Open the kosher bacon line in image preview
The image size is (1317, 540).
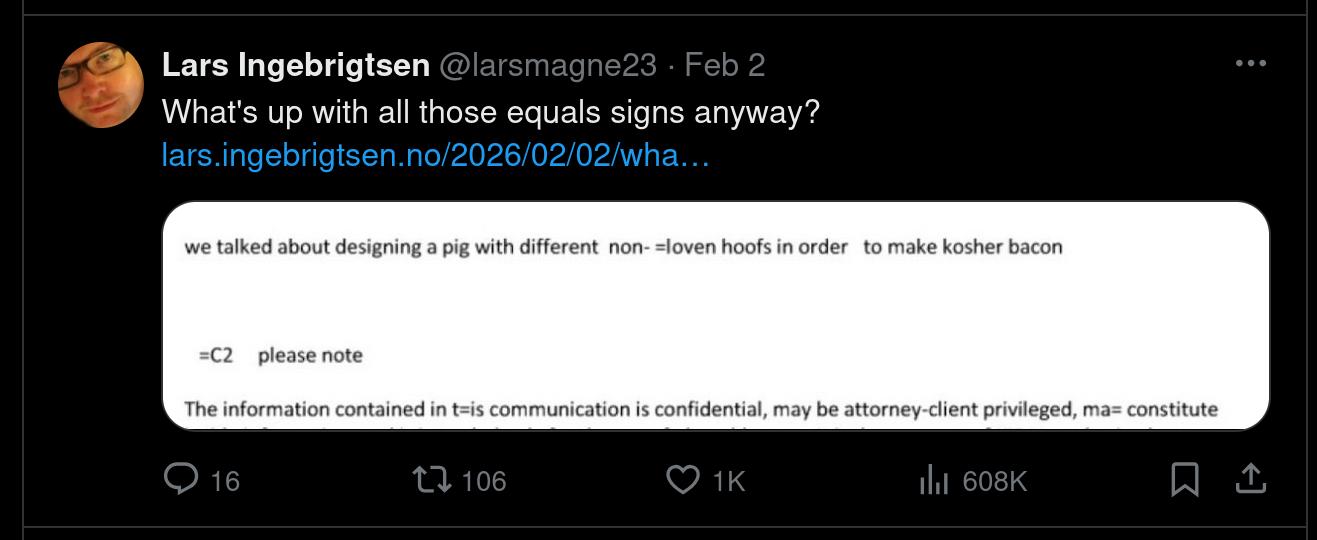623,247
